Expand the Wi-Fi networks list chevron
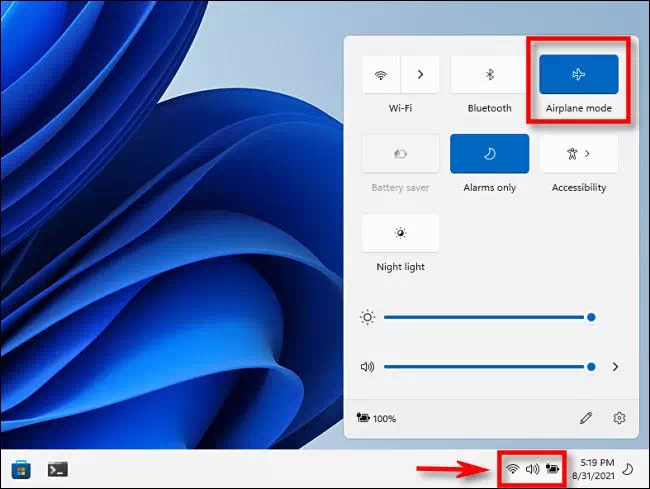This screenshot has width=650, height=489. tap(420, 75)
